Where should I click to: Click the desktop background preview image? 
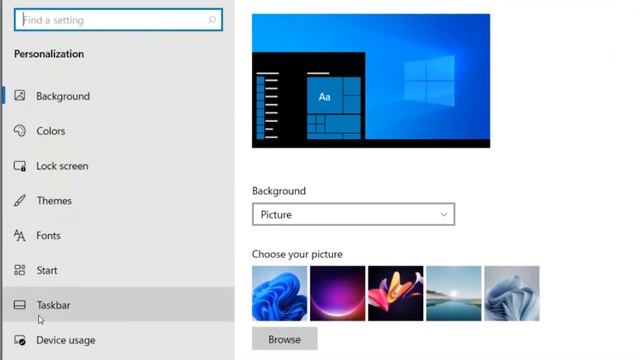pyautogui.click(x=371, y=81)
